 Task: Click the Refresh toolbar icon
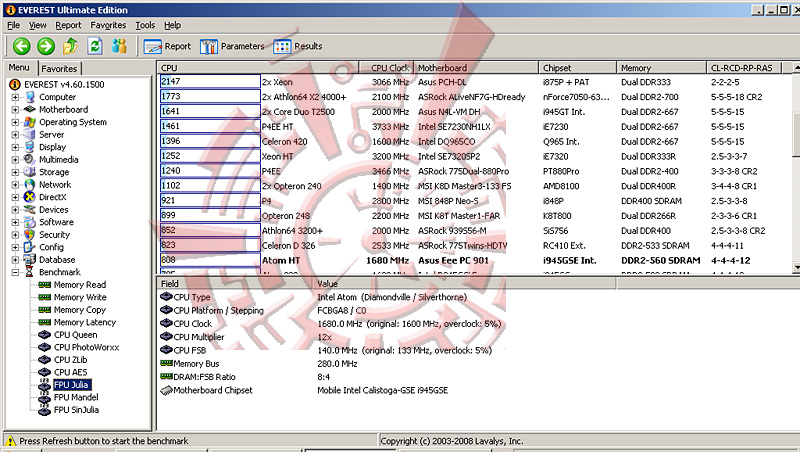(x=95, y=46)
